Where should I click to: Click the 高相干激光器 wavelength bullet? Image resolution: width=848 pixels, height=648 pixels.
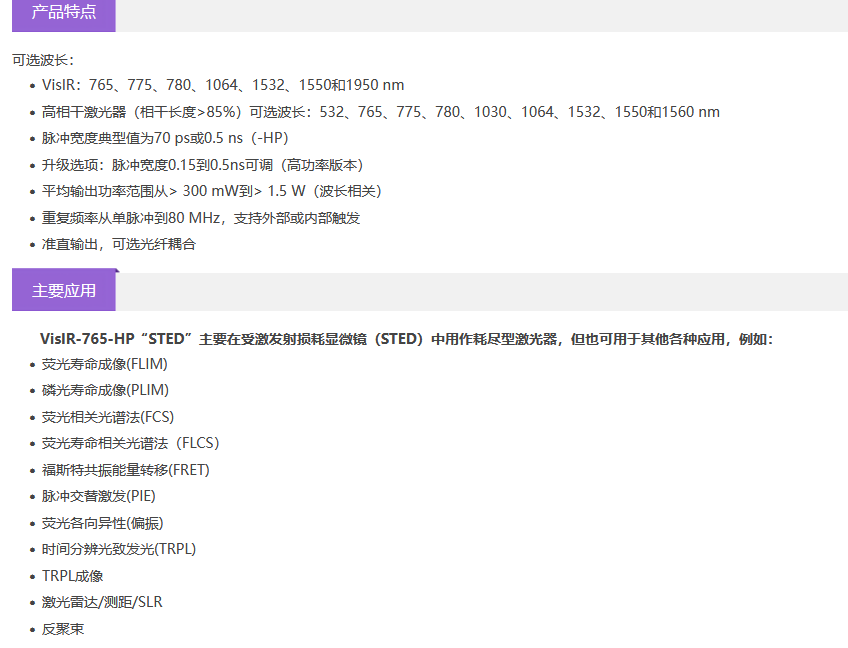(x=380, y=112)
